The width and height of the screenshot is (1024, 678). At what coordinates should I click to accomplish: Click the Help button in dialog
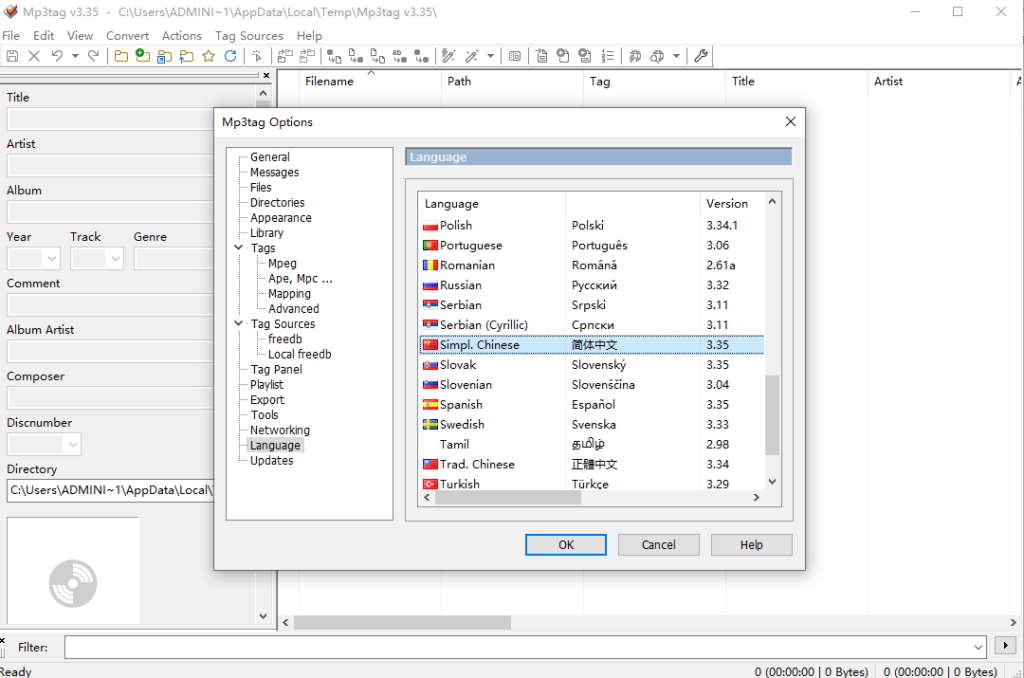[751, 545]
